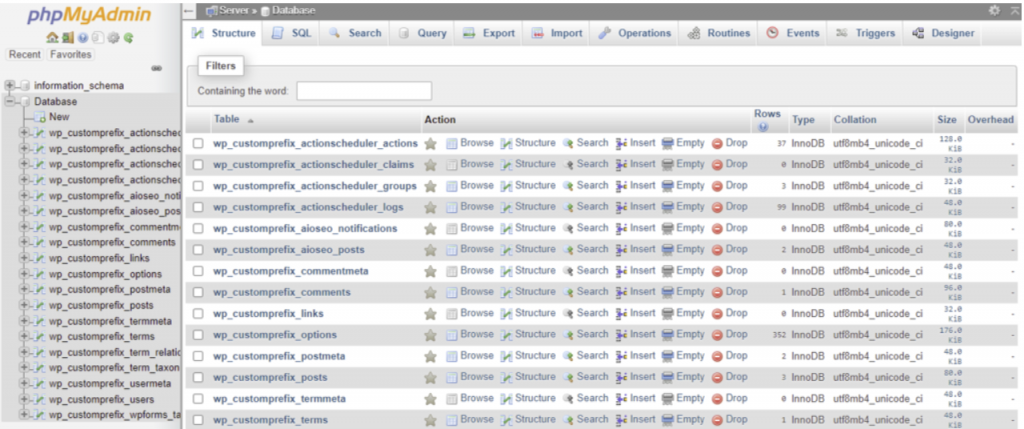The image size is (1024, 429).
Task: Select the wp_customprefix_posts table checkbox
Action: point(198,377)
